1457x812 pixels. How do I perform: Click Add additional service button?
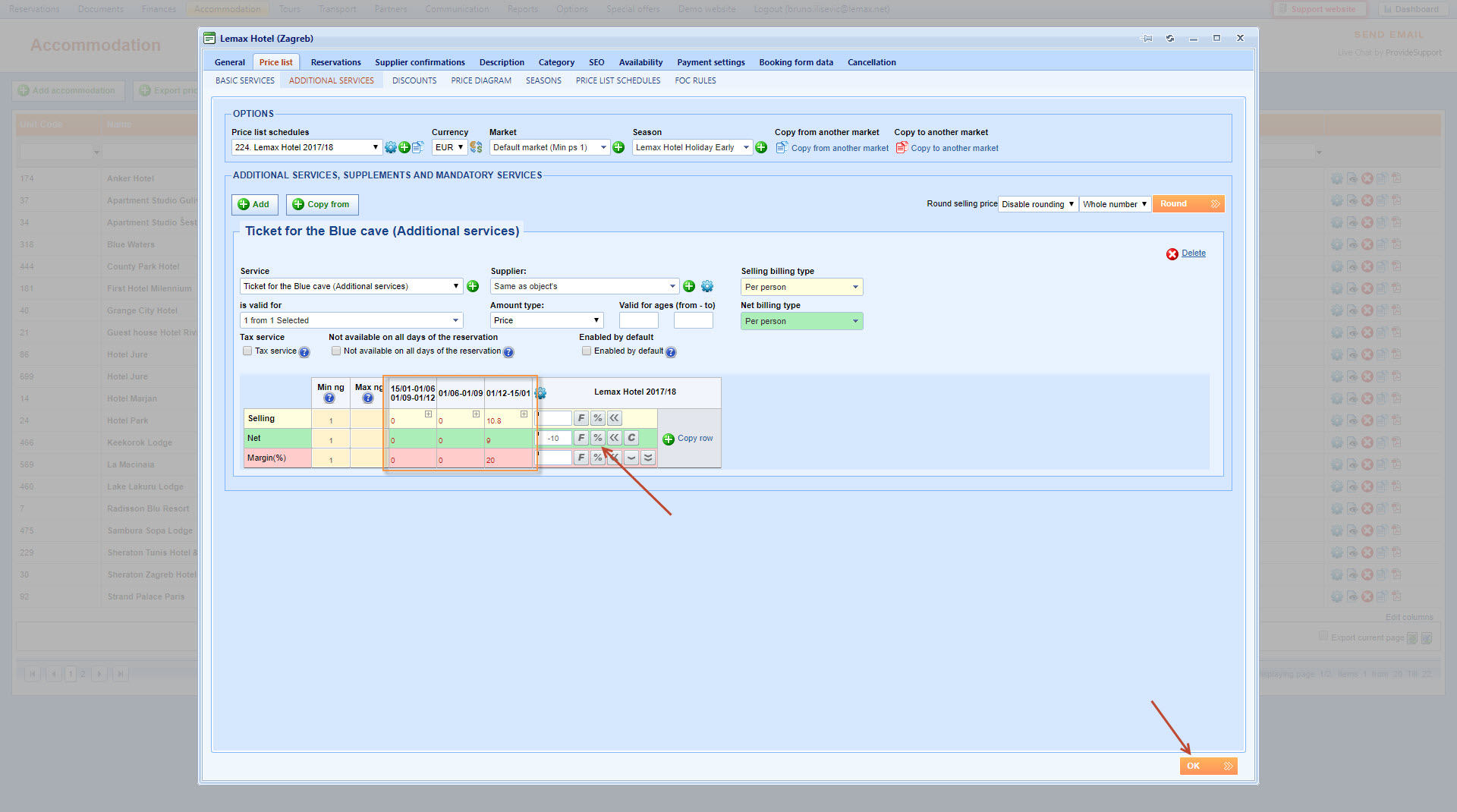point(254,204)
